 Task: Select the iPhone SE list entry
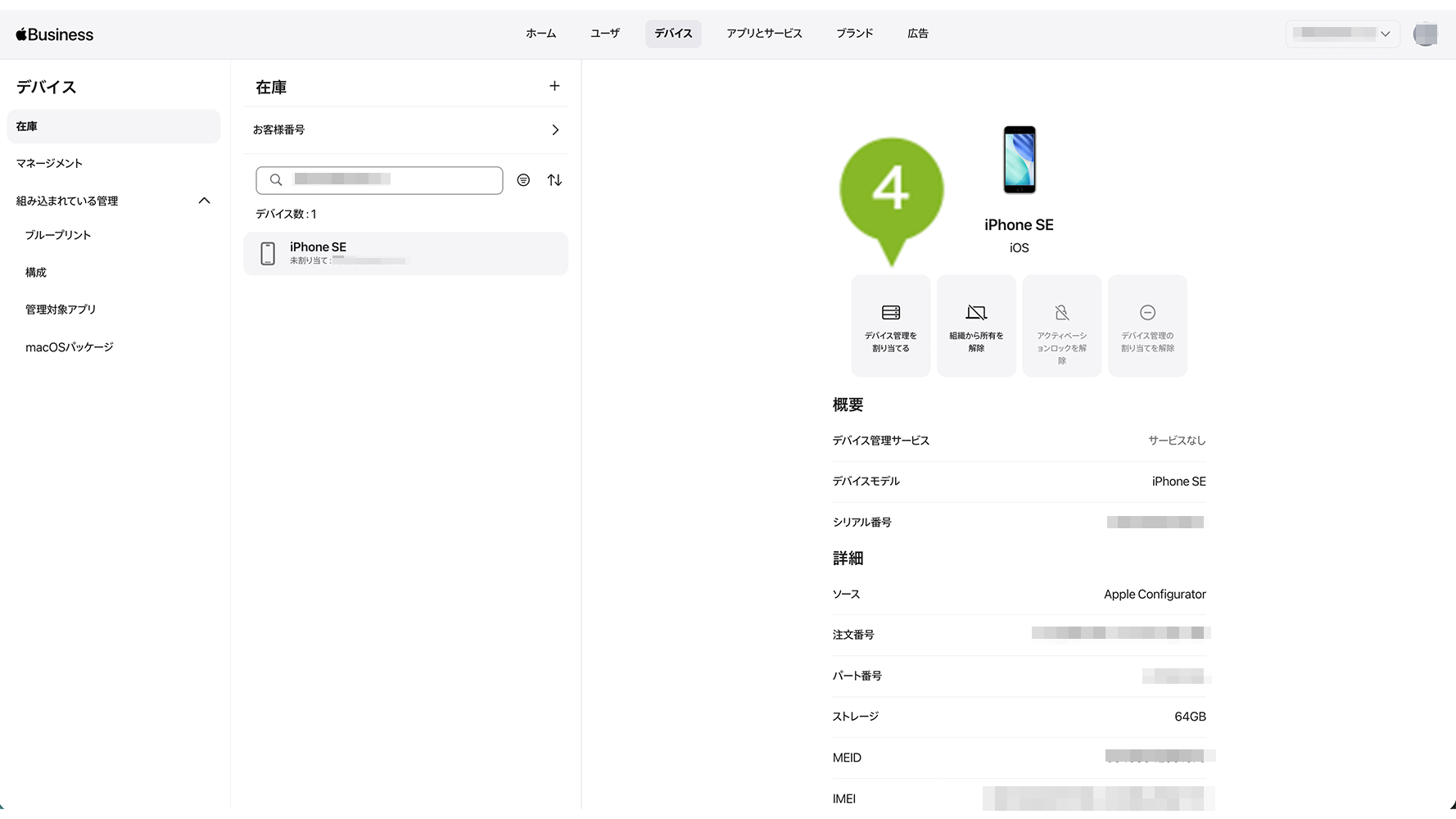405,253
